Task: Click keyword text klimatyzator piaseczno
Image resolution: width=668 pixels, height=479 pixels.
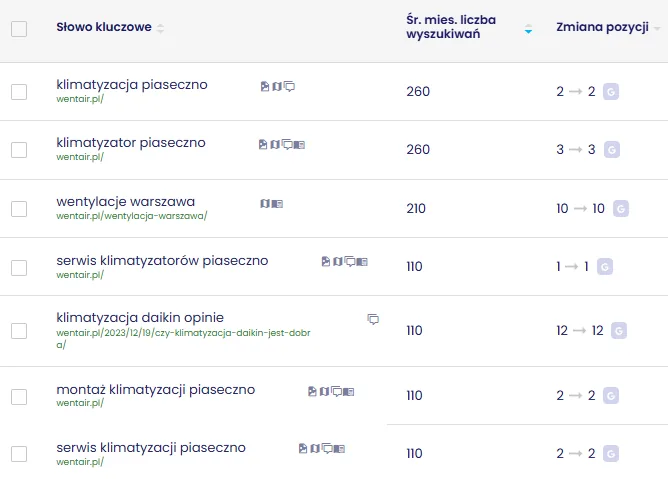Action: tap(131, 143)
